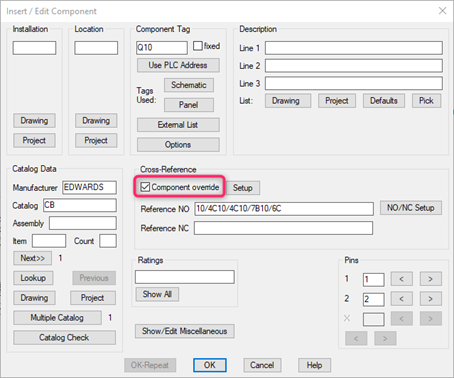
Task: Click the Assembly input field
Action: tap(83, 223)
